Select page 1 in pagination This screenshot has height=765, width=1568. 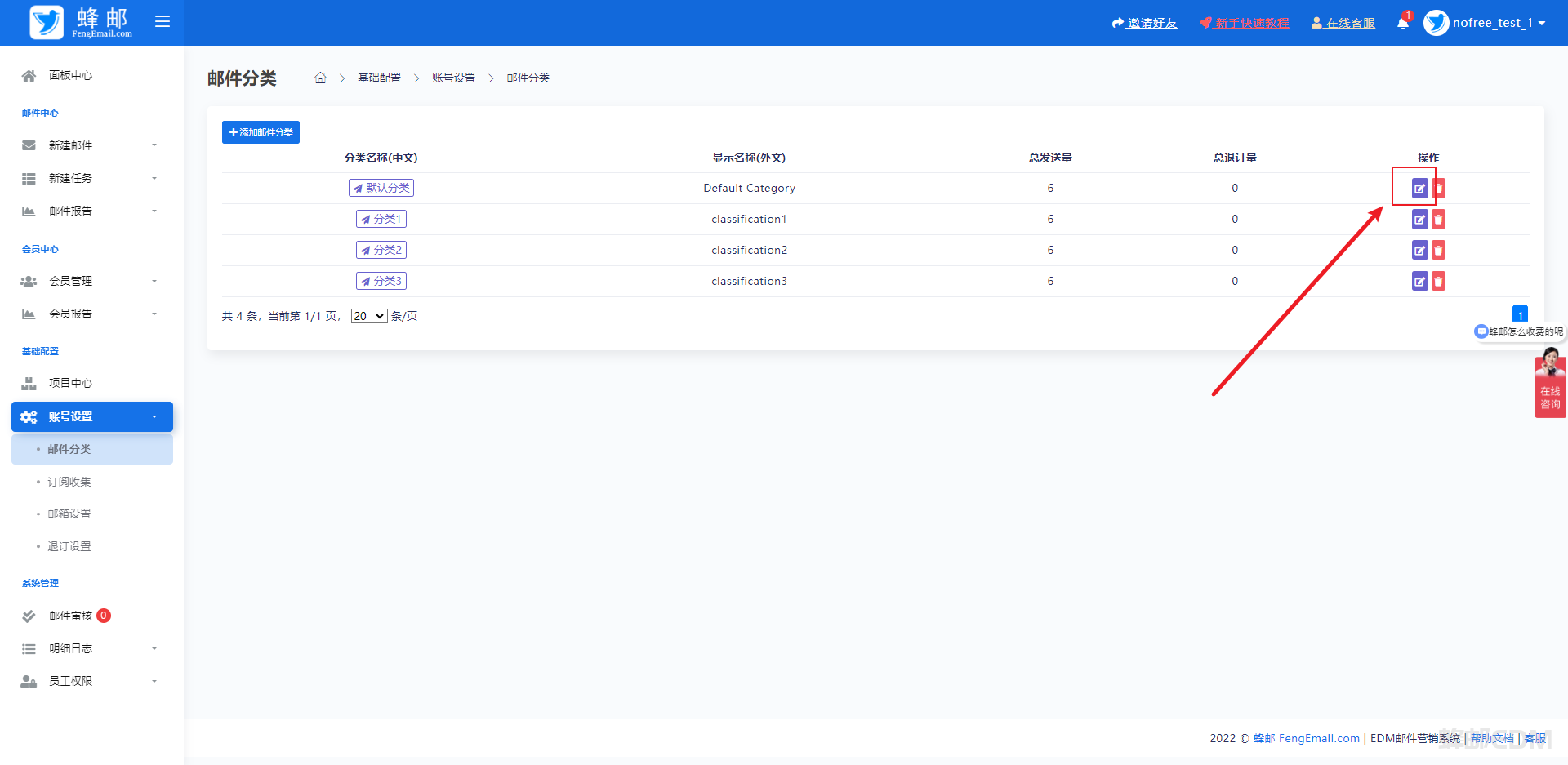pos(1520,315)
